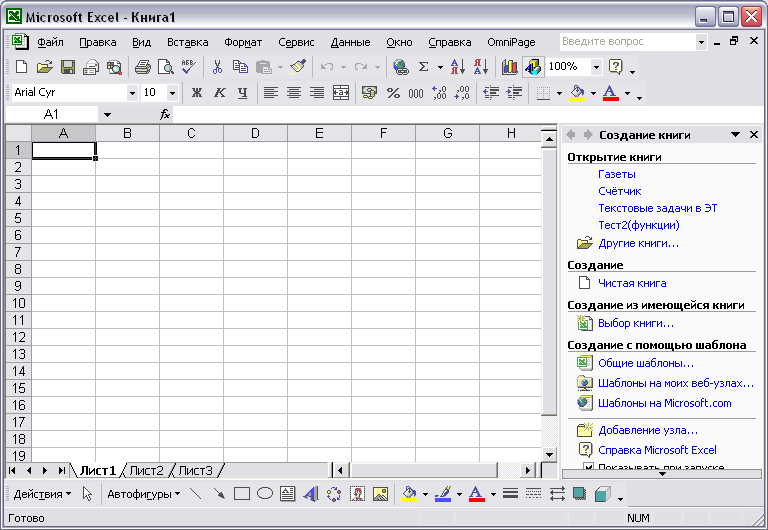Open the Вставка menu
This screenshot has height=530, width=768.
pyautogui.click(x=188, y=42)
